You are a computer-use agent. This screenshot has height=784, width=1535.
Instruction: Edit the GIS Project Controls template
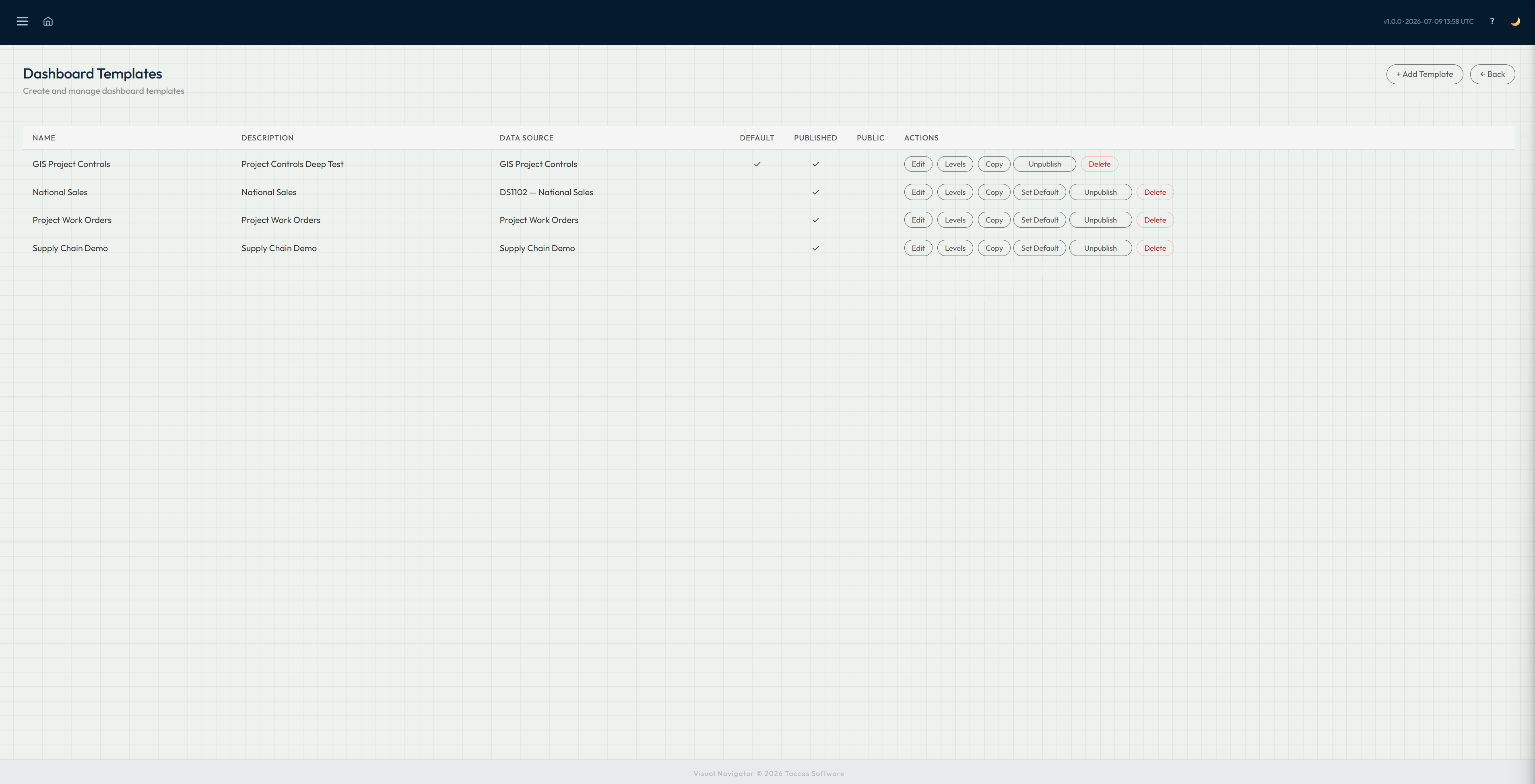click(918, 165)
